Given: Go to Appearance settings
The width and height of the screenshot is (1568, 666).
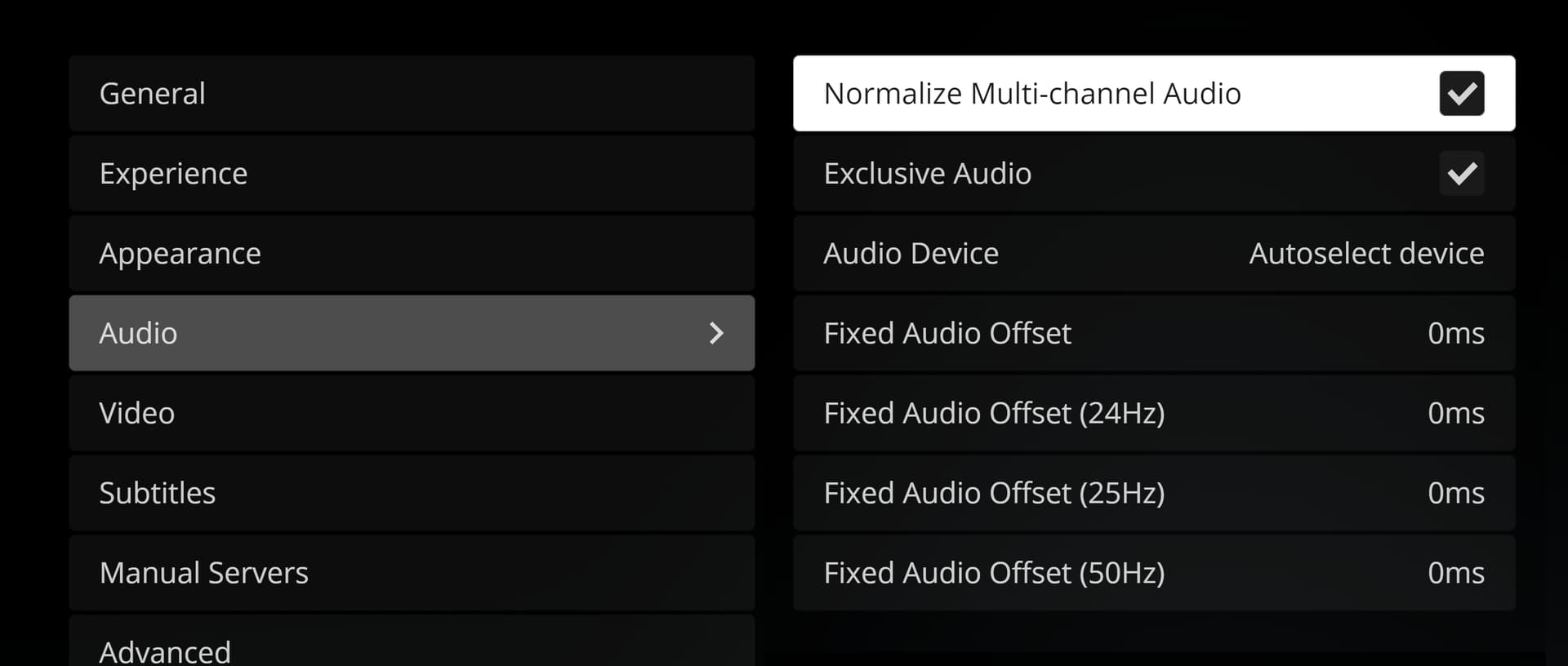Looking at the screenshot, I should (412, 254).
